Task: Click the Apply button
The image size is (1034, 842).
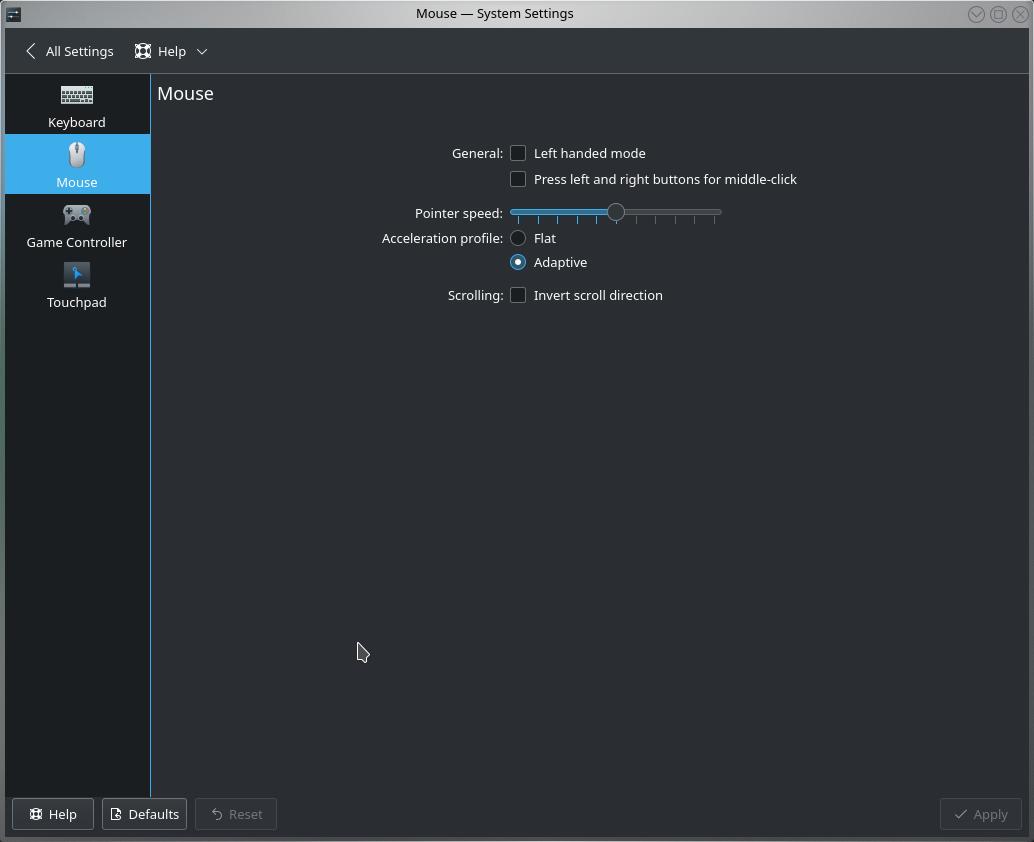Action: 981,814
